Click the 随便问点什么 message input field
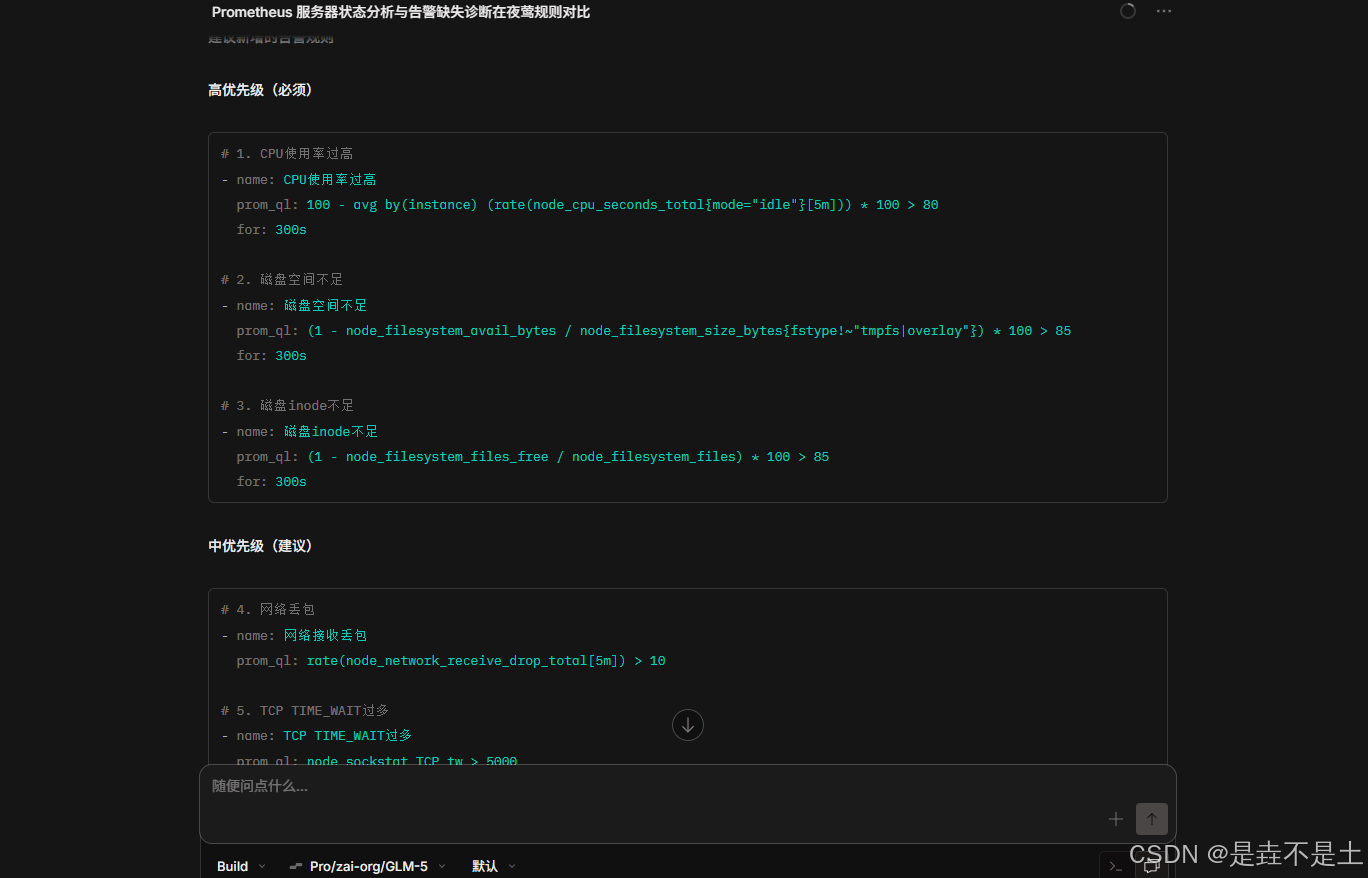This screenshot has height=878, width=1368. click(x=688, y=787)
